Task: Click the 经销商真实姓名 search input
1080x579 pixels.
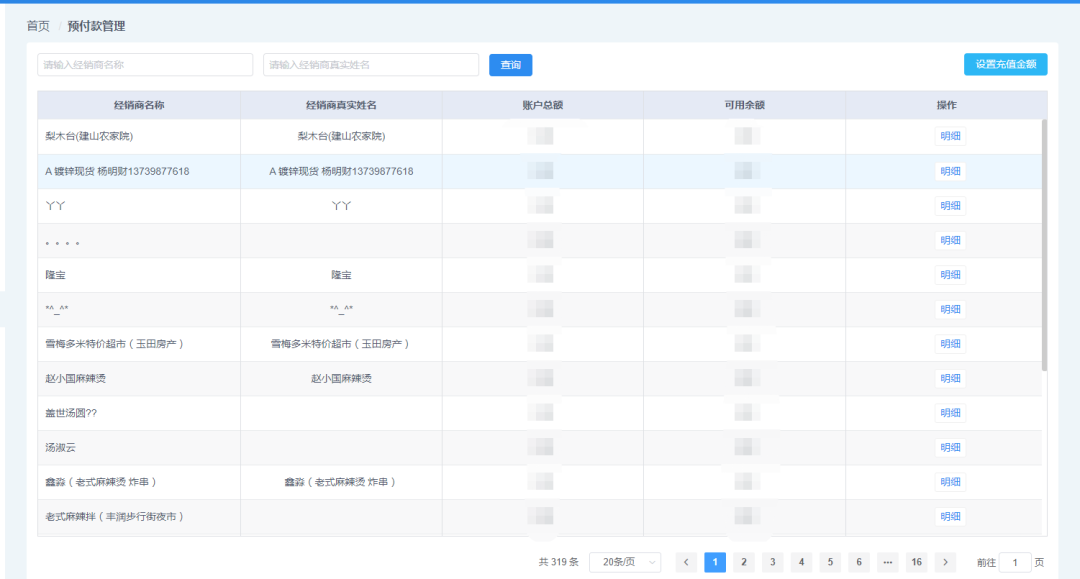Action: pos(370,65)
